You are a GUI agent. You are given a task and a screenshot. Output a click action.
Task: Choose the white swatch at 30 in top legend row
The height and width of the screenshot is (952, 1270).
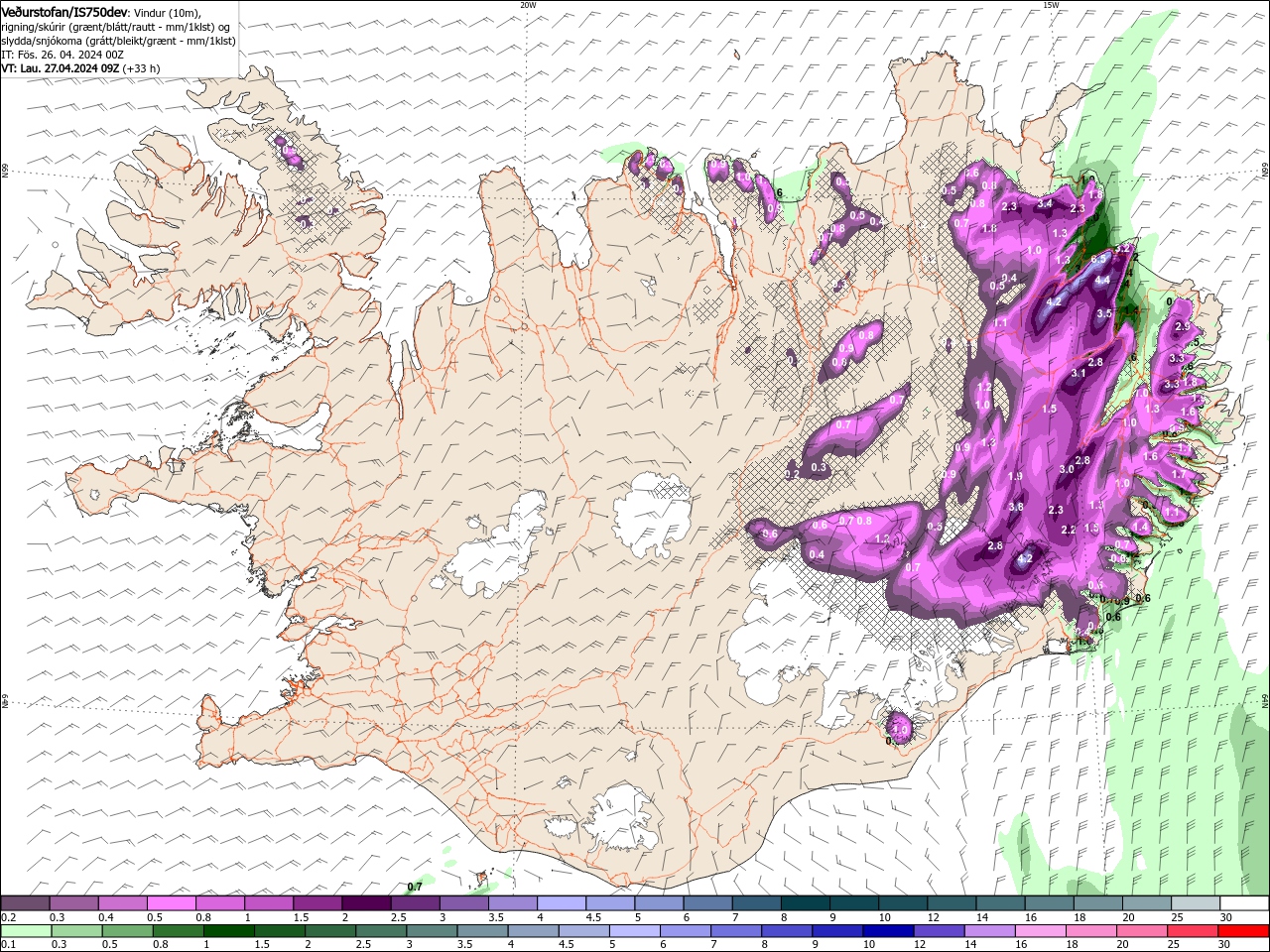(x=1243, y=903)
